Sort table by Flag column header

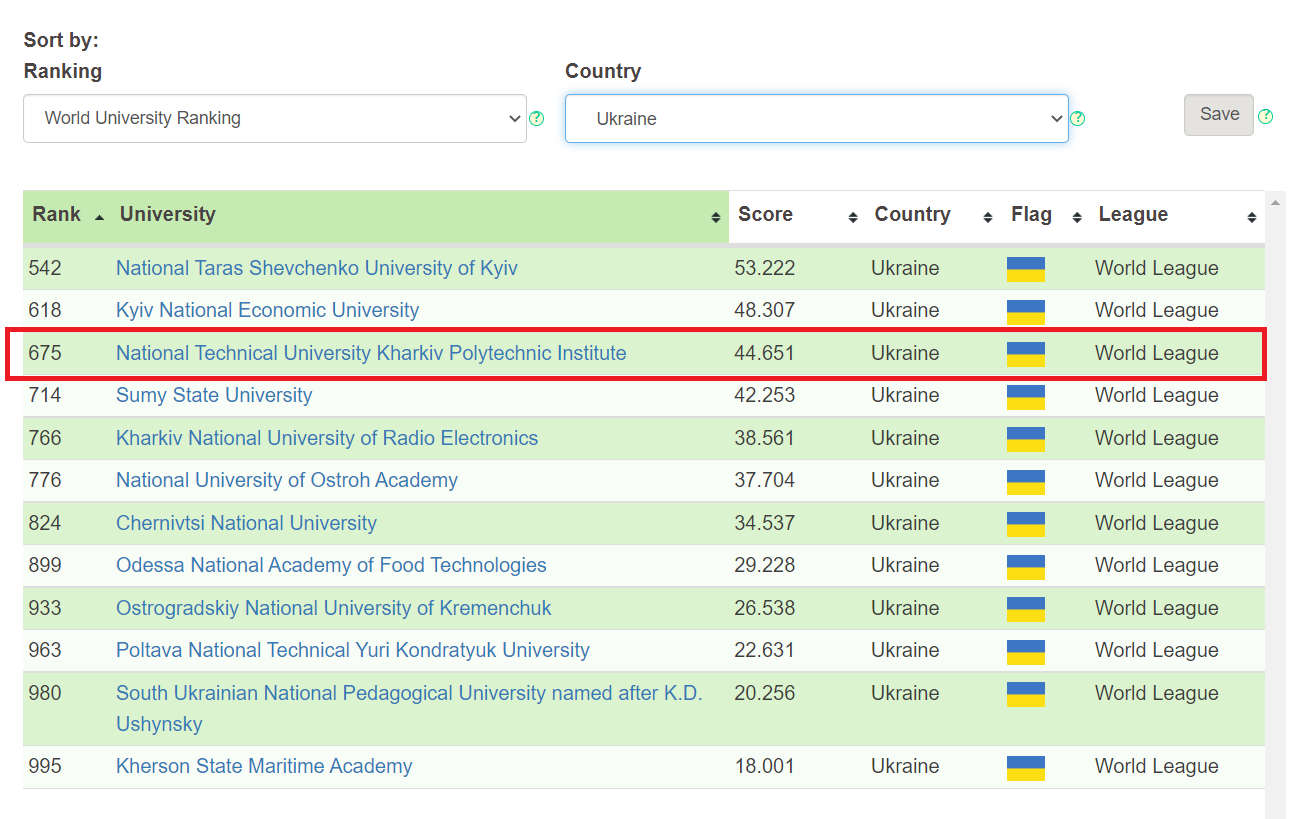tap(1046, 215)
